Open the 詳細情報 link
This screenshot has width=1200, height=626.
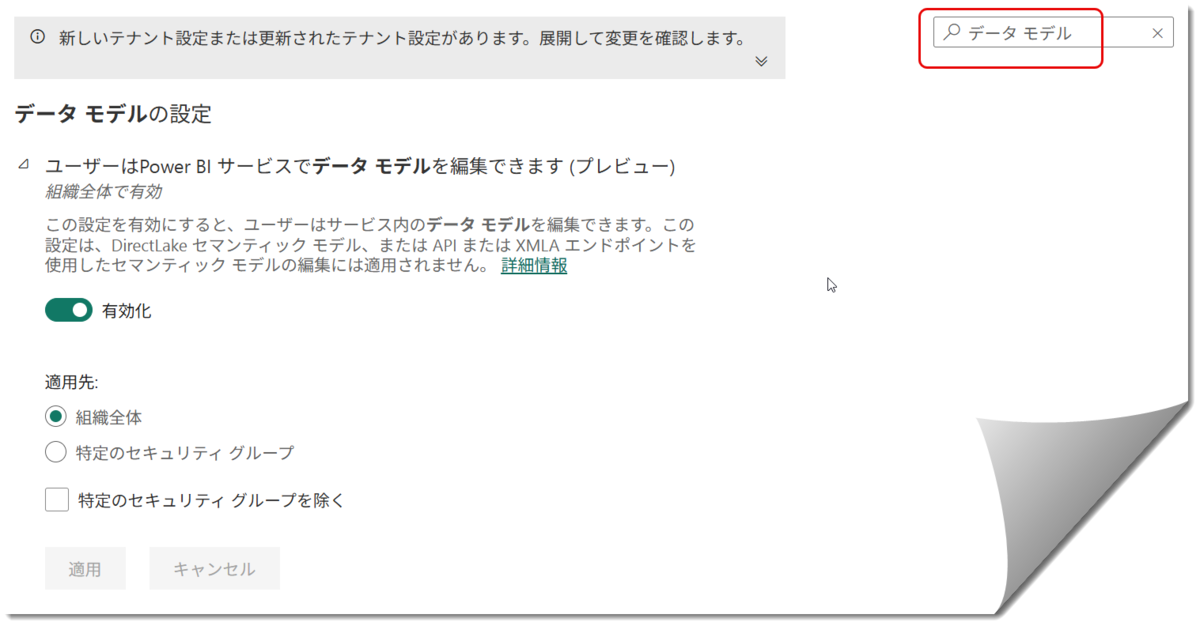pyautogui.click(x=534, y=266)
